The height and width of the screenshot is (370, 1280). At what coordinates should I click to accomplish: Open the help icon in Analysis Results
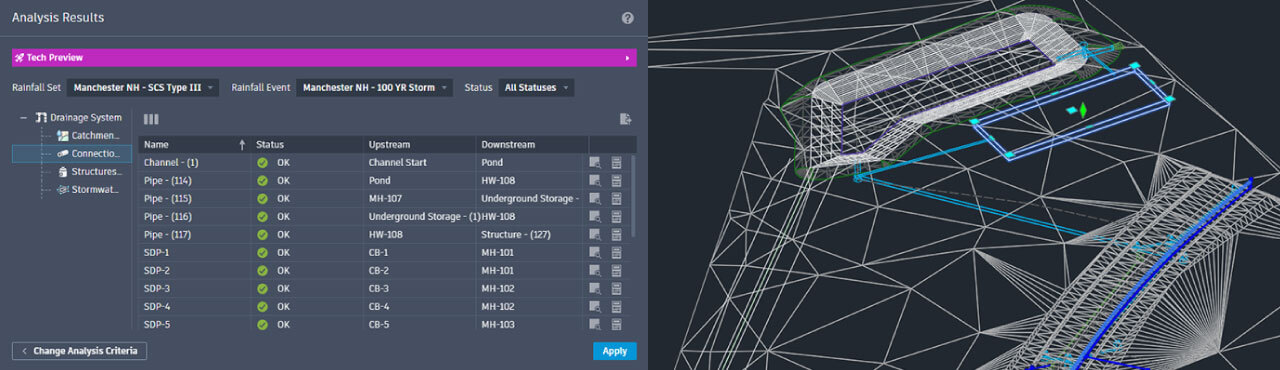click(x=628, y=18)
